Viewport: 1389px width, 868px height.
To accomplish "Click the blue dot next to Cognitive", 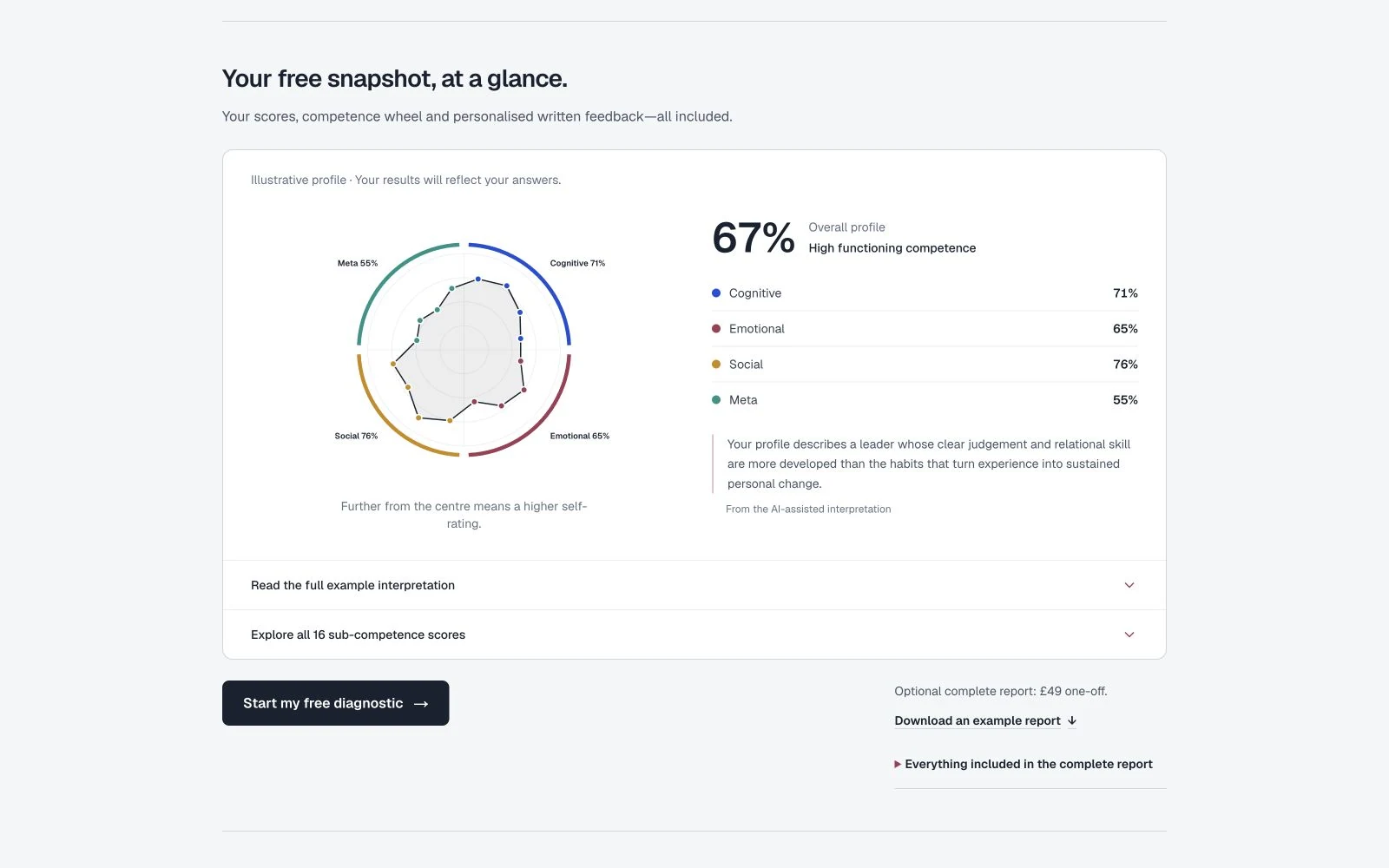I will [x=716, y=293].
